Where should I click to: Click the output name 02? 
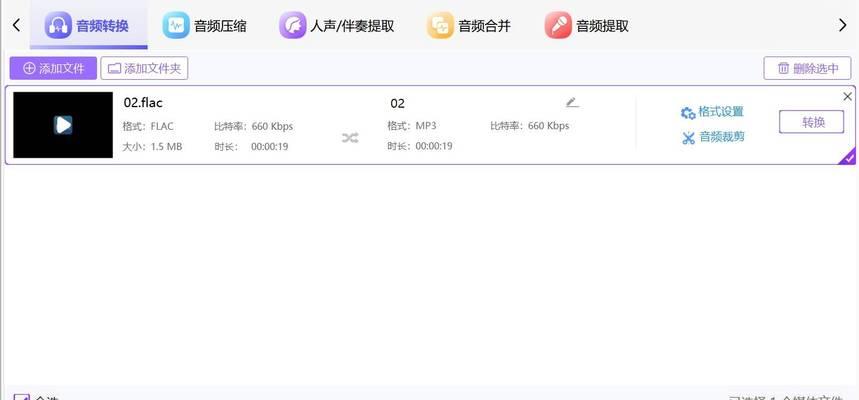(397, 104)
